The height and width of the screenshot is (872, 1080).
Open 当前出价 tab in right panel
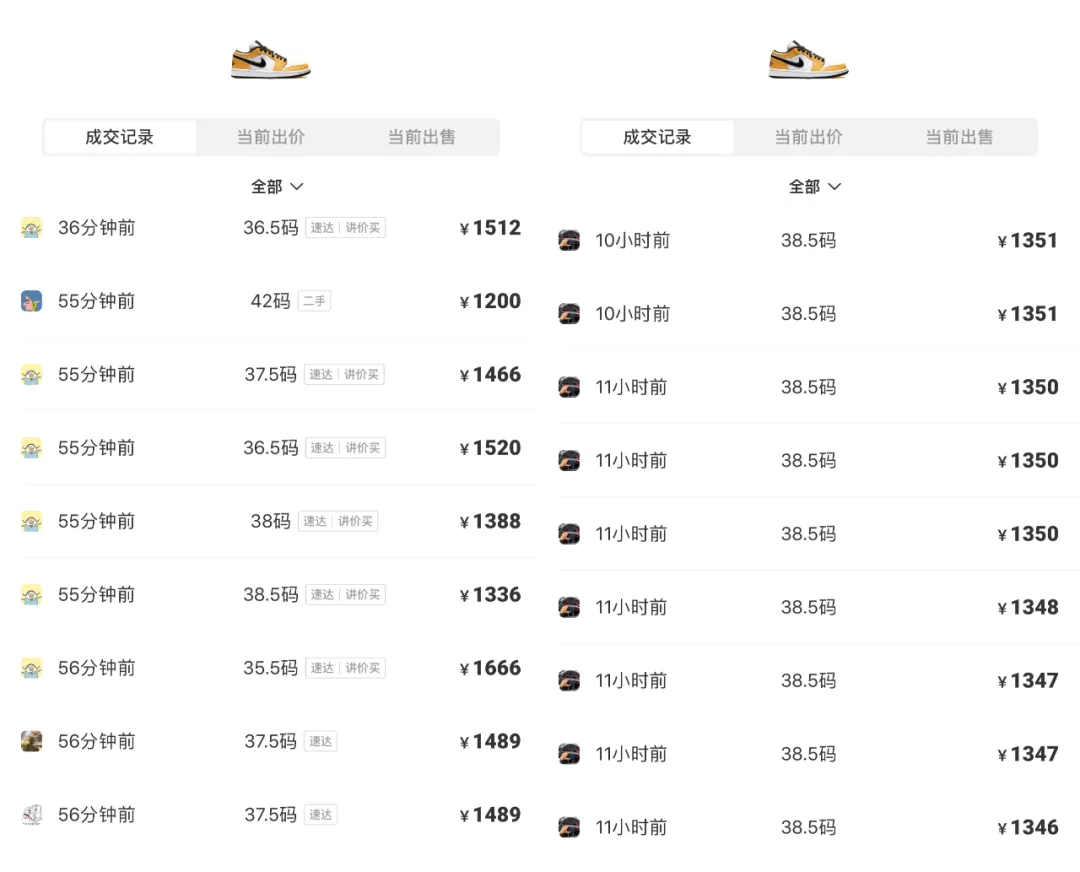click(x=809, y=137)
